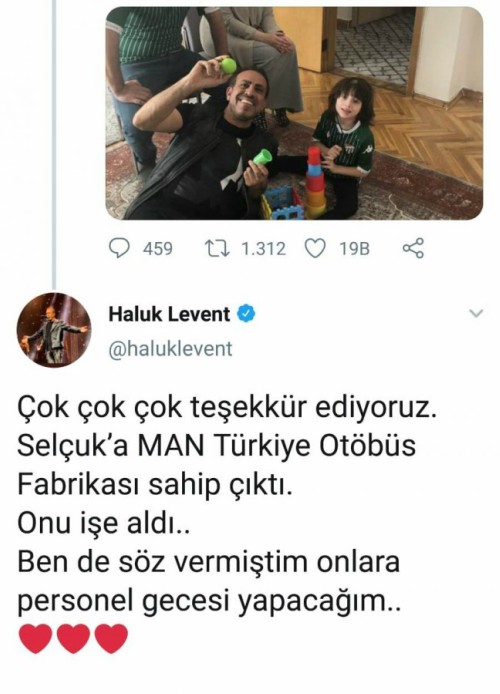Click the blue verified badge

coord(246,314)
